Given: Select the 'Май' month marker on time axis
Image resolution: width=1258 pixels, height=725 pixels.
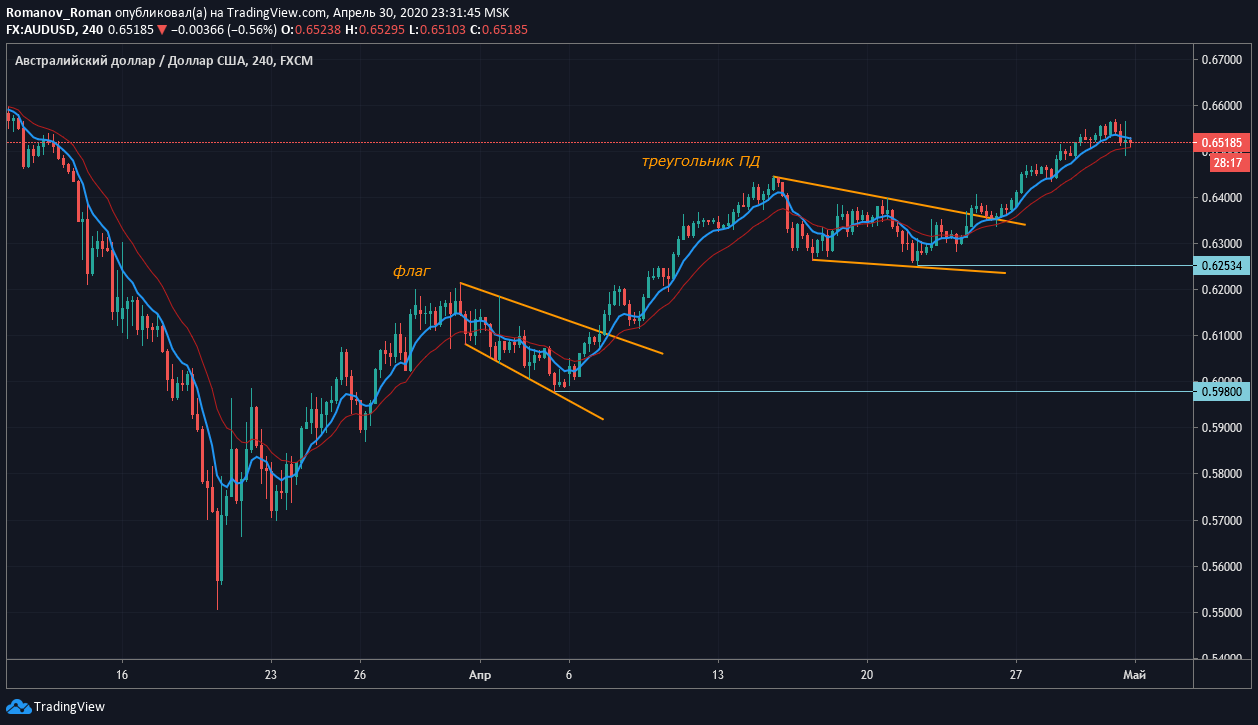Looking at the screenshot, I should click(x=1135, y=675).
